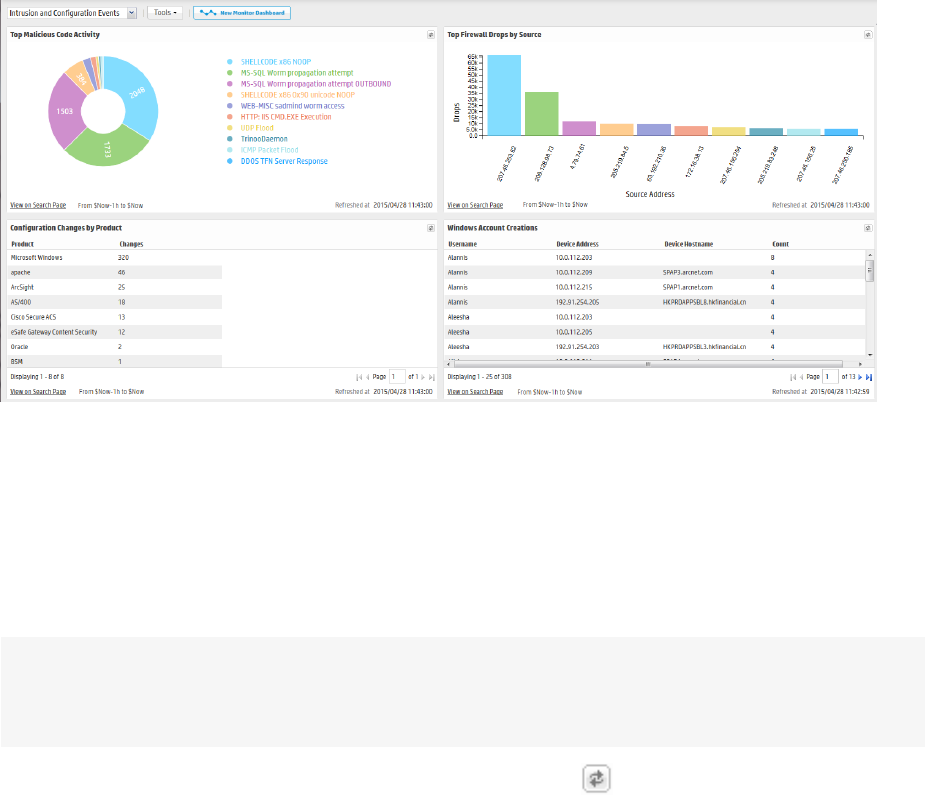925x795 pixels.
Task: Maximize the Top Firewall Drops by Source panel
Action: click(x=868, y=35)
